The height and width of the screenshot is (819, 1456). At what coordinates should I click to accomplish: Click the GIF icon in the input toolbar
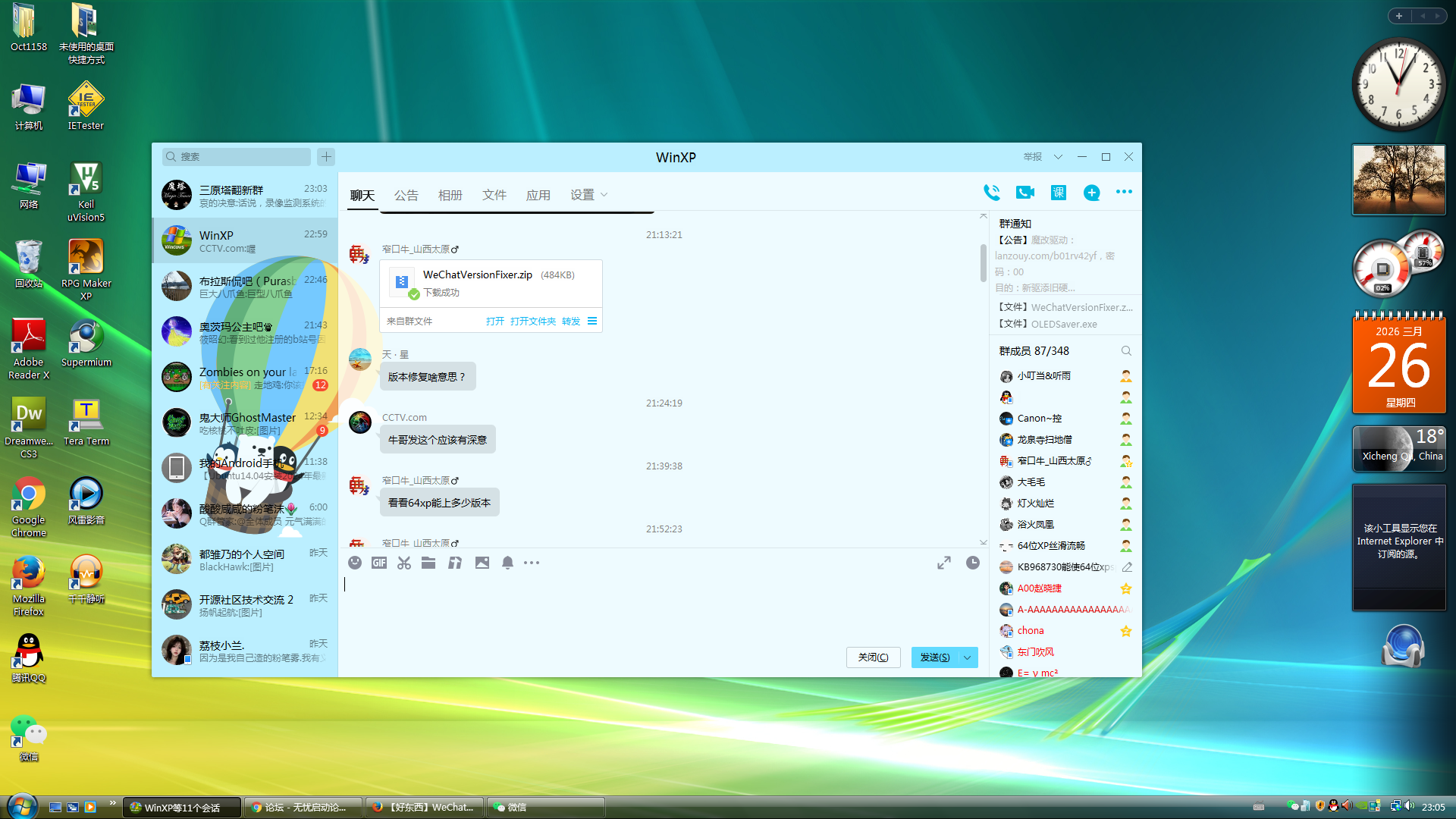click(x=379, y=563)
